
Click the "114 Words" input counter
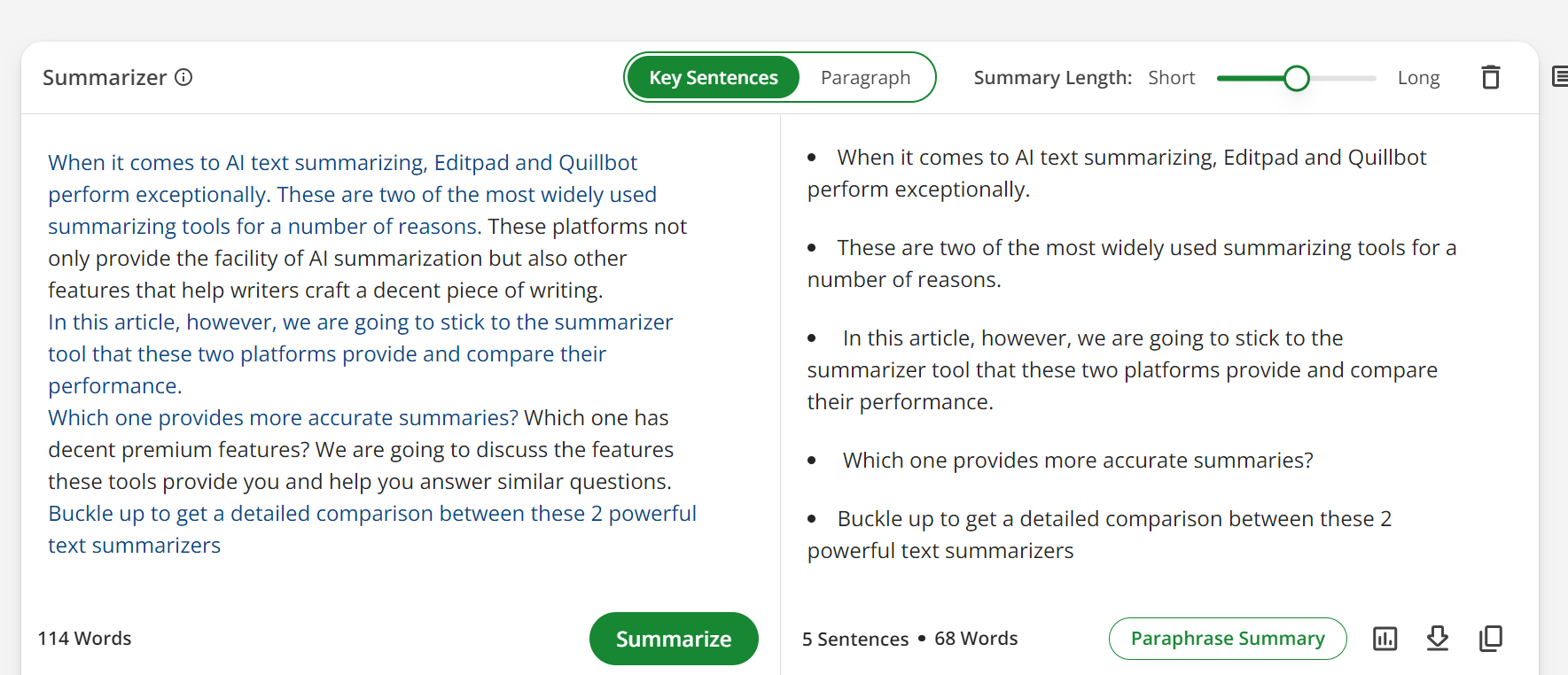click(x=84, y=639)
